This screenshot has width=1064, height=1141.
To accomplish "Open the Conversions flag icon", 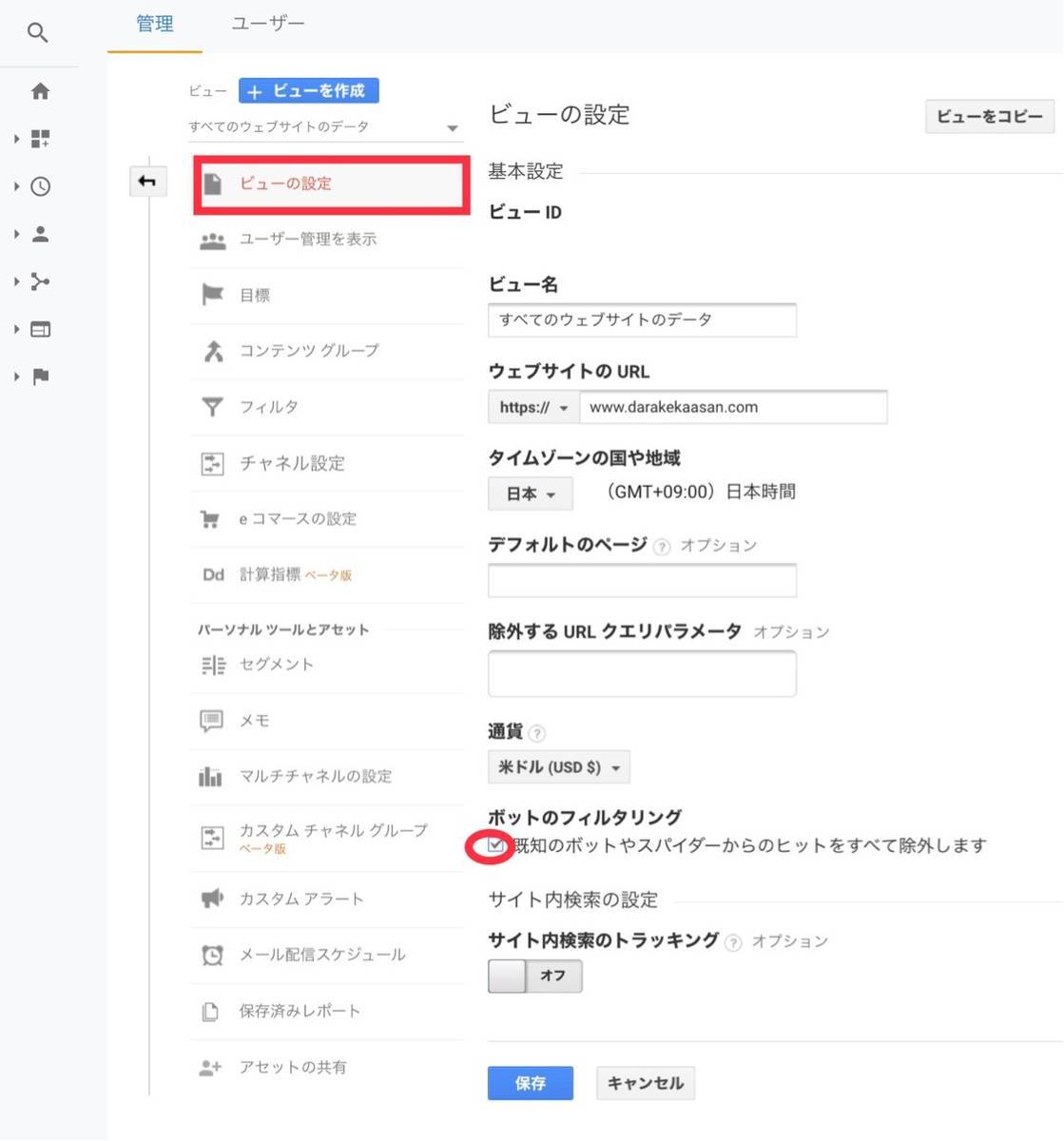I will point(40,377).
